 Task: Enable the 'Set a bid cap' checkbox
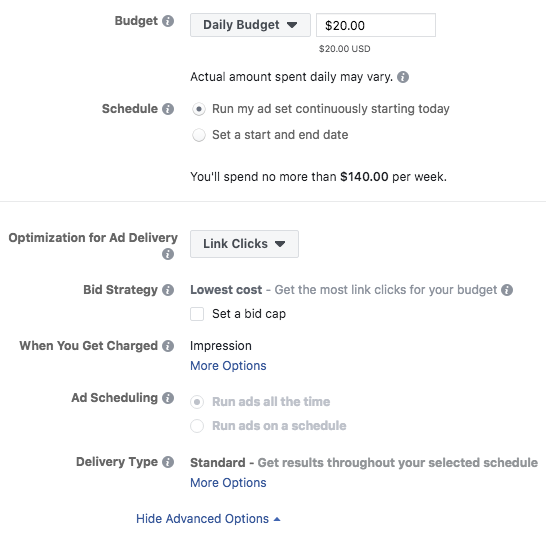[x=197, y=314]
